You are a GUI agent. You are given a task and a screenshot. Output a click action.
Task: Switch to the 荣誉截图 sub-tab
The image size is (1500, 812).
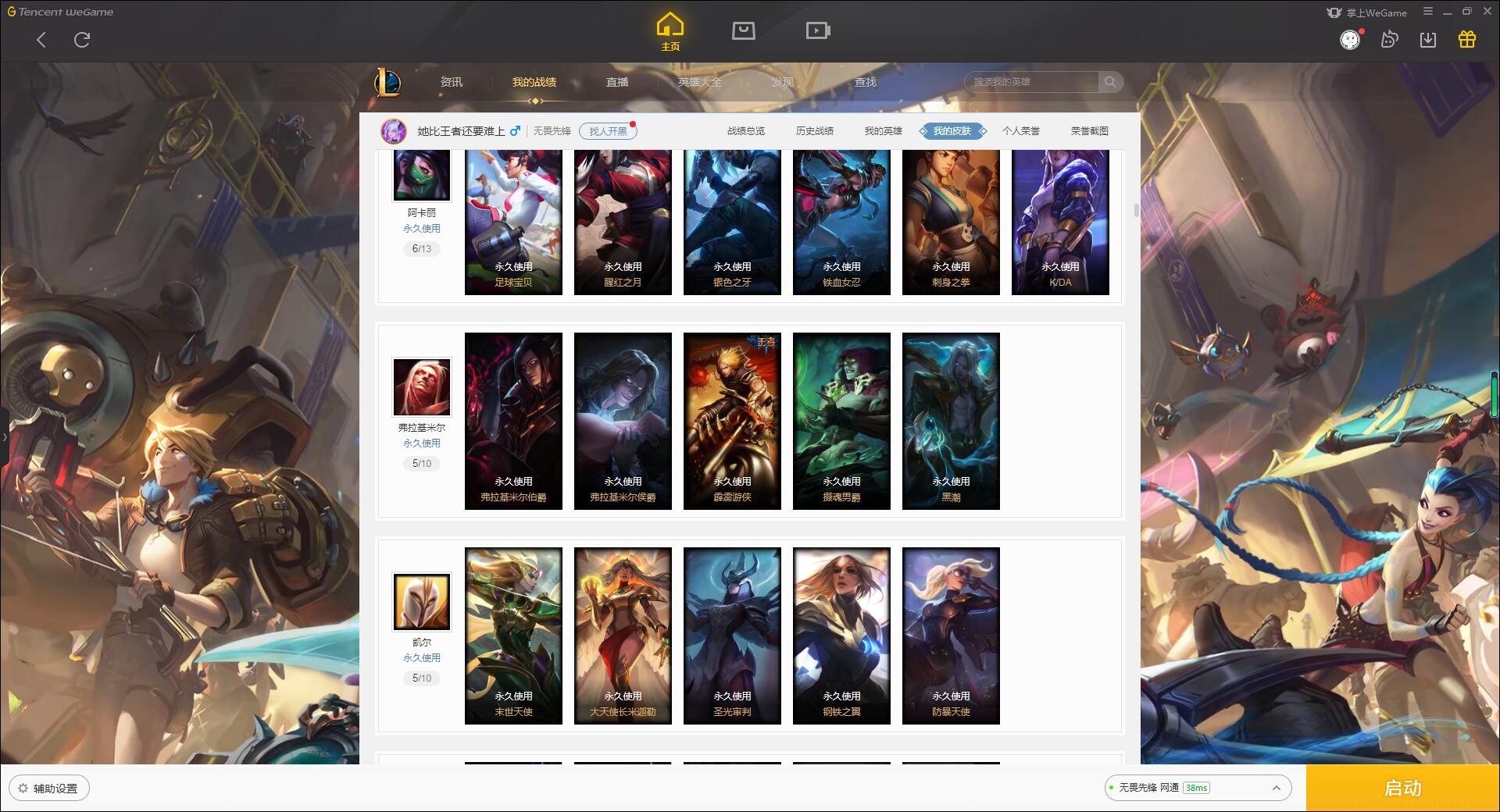pyautogui.click(x=1090, y=131)
